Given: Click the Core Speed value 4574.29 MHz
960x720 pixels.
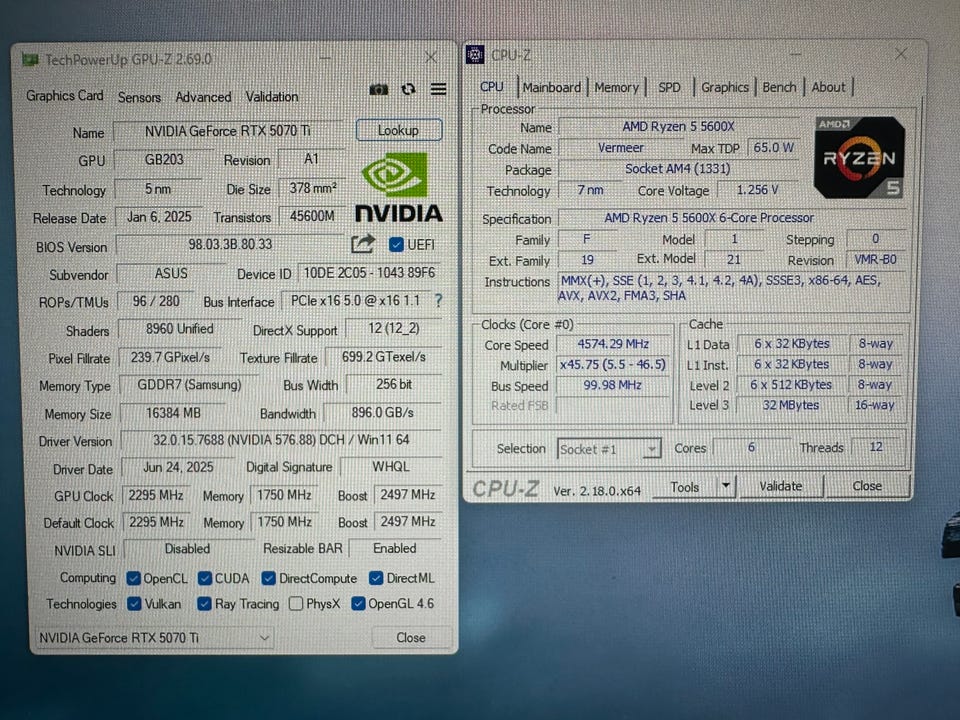Looking at the screenshot, I should [613, 344].
